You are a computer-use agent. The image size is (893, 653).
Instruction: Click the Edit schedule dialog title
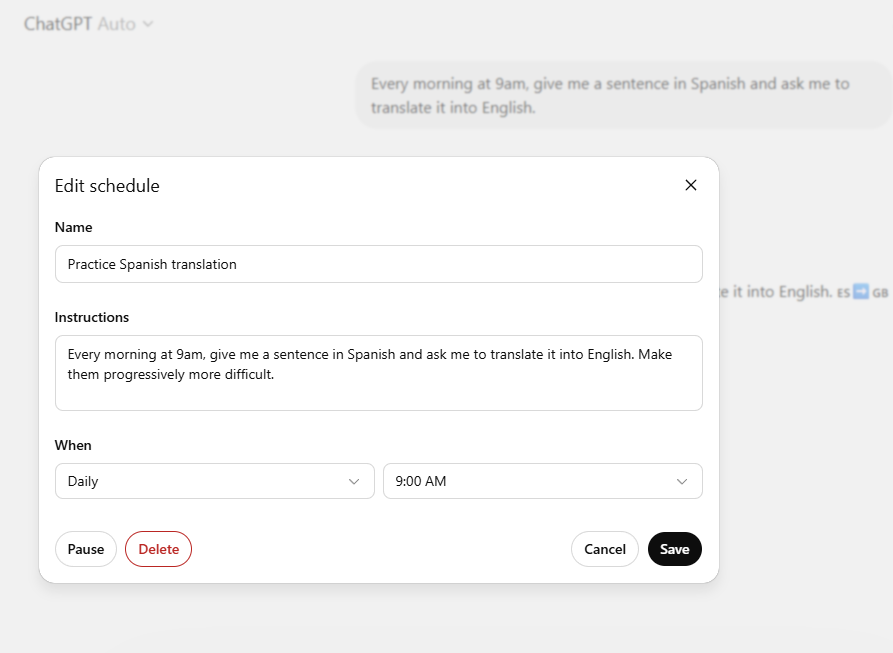pos(107,186)
